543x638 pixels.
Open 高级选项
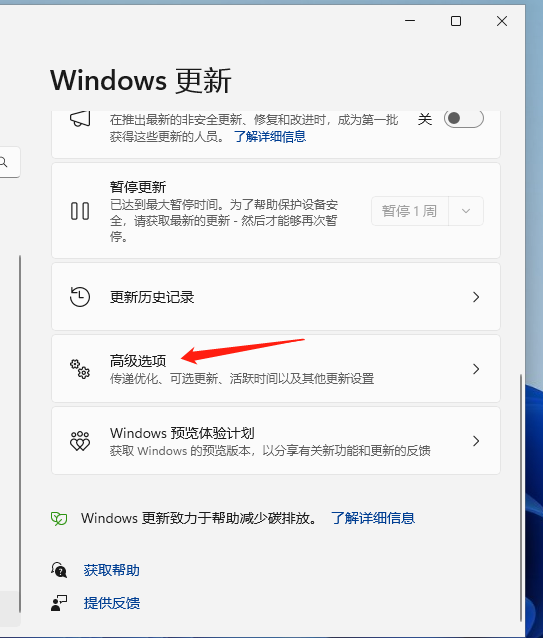click(276, 369)
